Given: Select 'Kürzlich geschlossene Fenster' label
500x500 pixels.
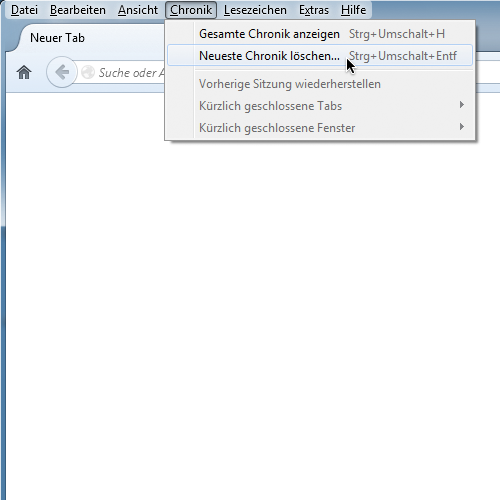Looking at the screenshot, I should coord(277,128).
